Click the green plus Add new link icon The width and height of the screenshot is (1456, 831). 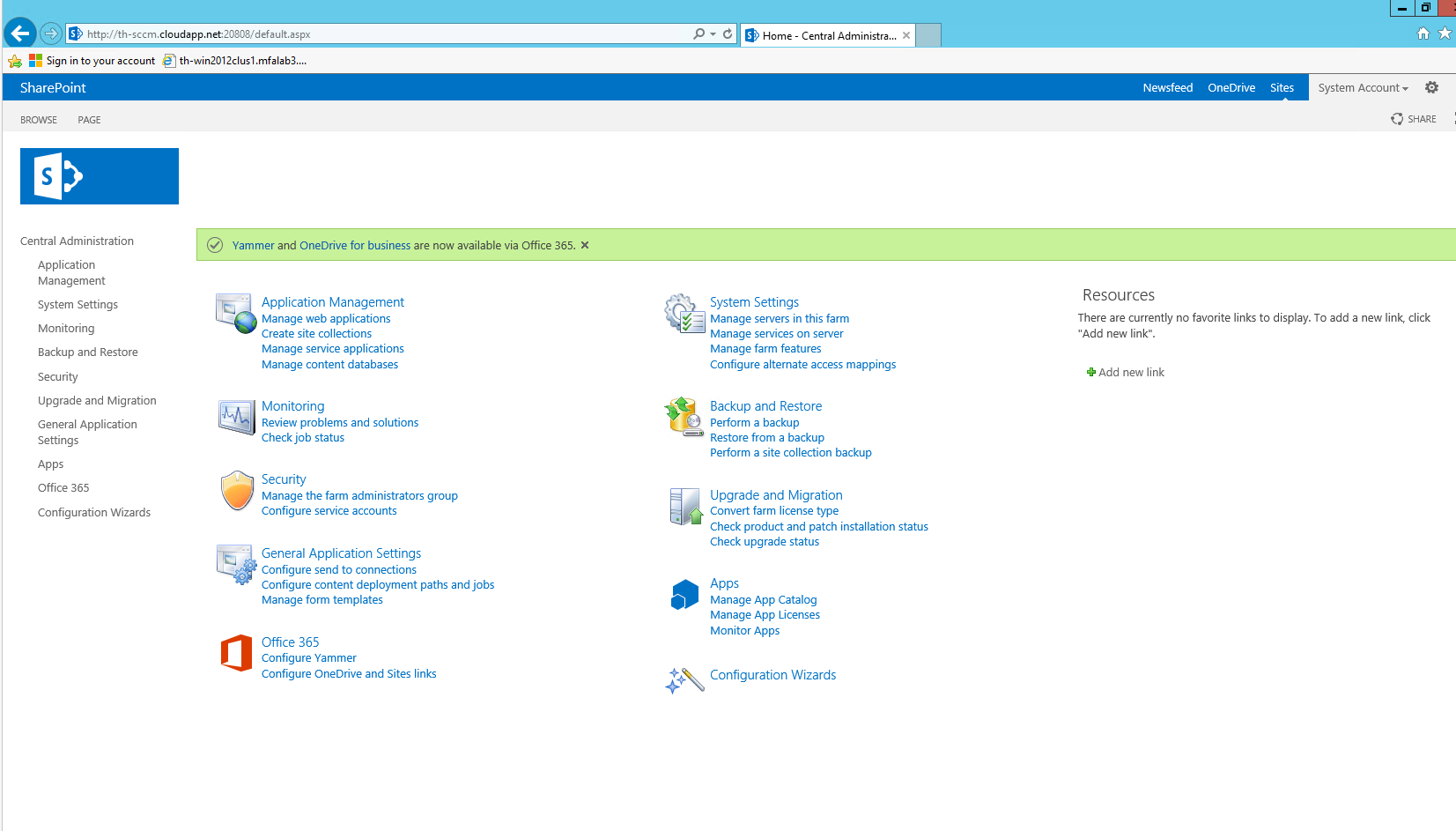[x=1091, y=372]
